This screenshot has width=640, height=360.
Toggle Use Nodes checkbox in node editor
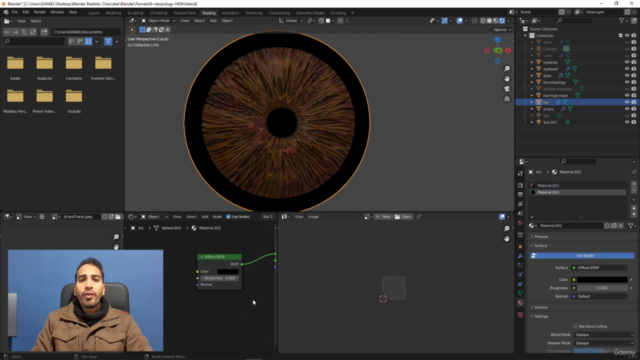tap(228, 217)
